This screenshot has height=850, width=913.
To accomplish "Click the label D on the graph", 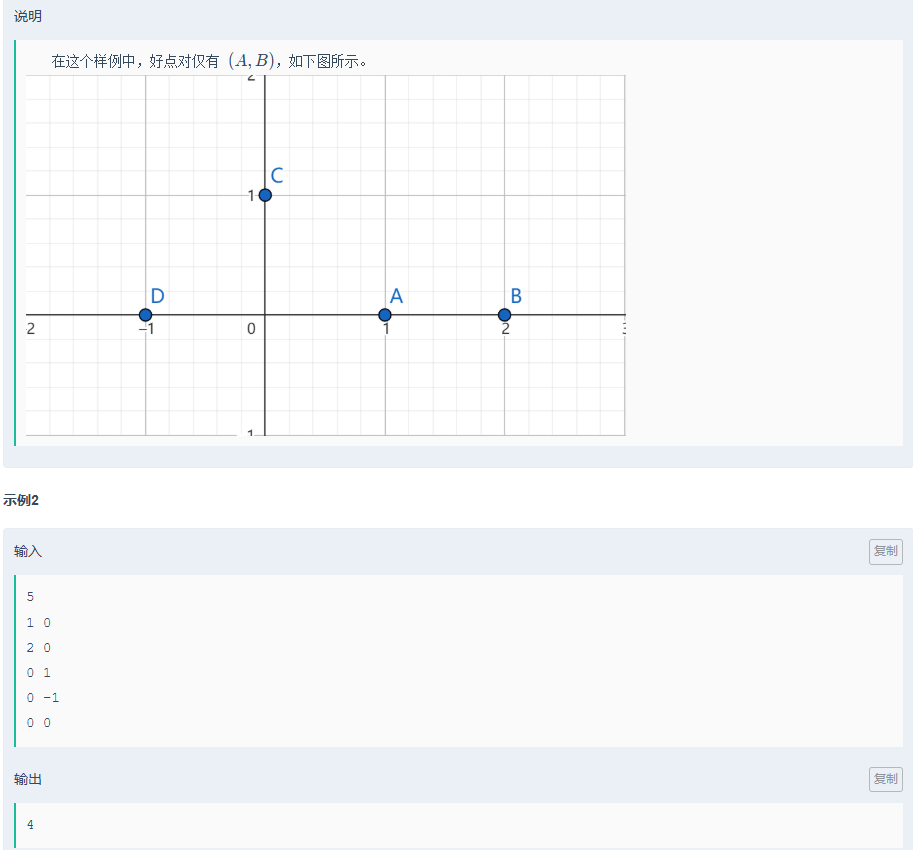I will 157,296.
